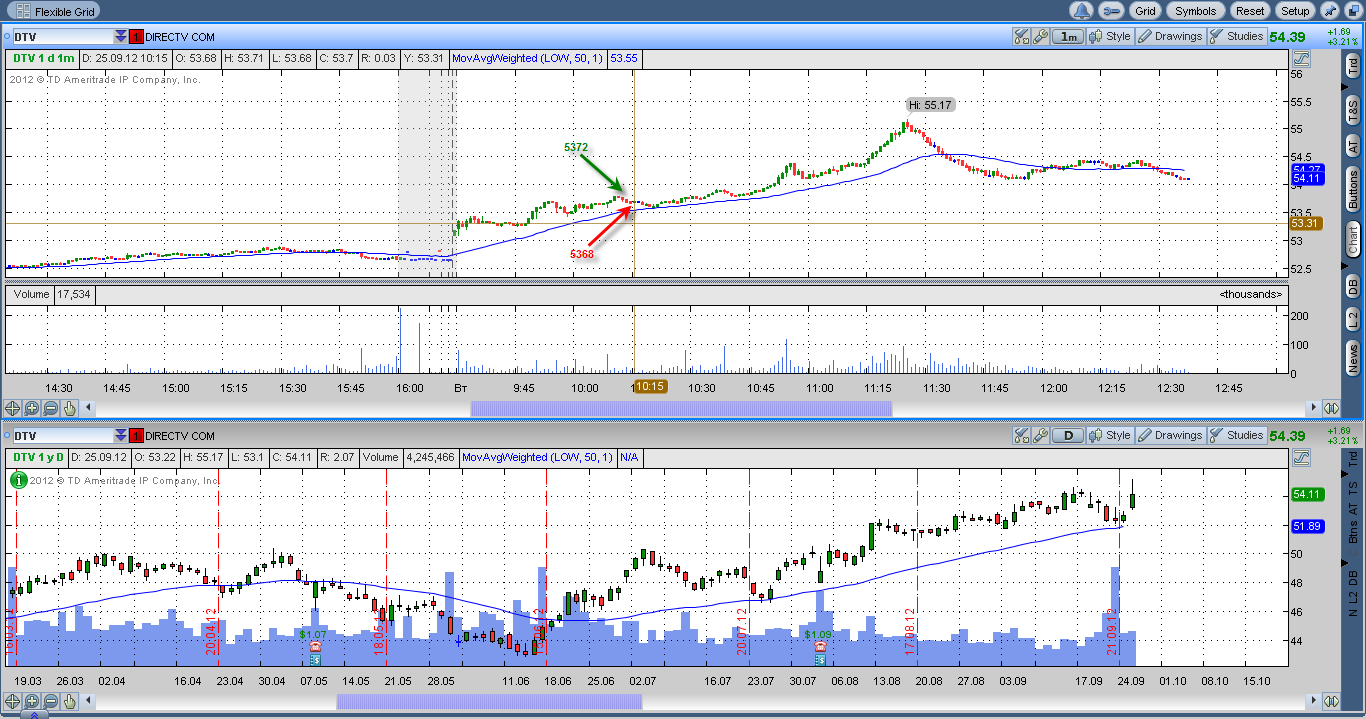Open the lower chart Style menu
The height and width of the screenshot is (719, 1366).
[x=1111, y=435]
